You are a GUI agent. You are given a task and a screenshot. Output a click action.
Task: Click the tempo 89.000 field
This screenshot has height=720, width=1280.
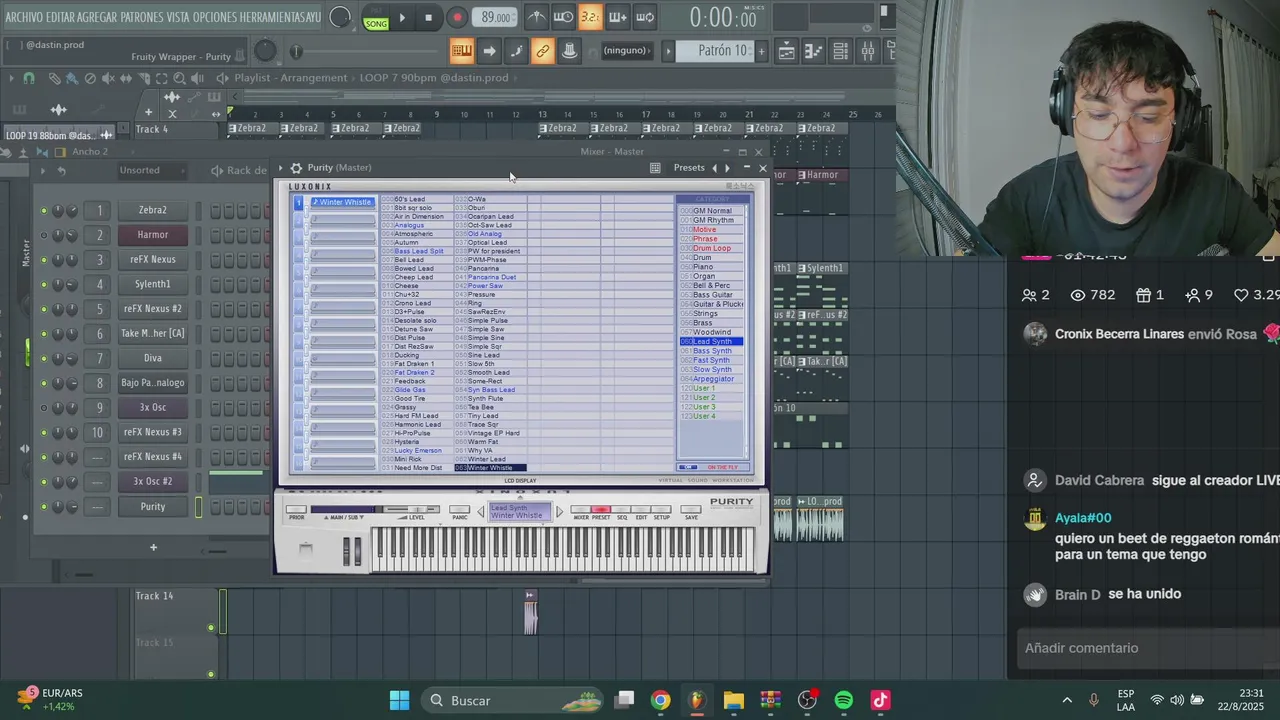pyautogui.click(x=495, y=18)
